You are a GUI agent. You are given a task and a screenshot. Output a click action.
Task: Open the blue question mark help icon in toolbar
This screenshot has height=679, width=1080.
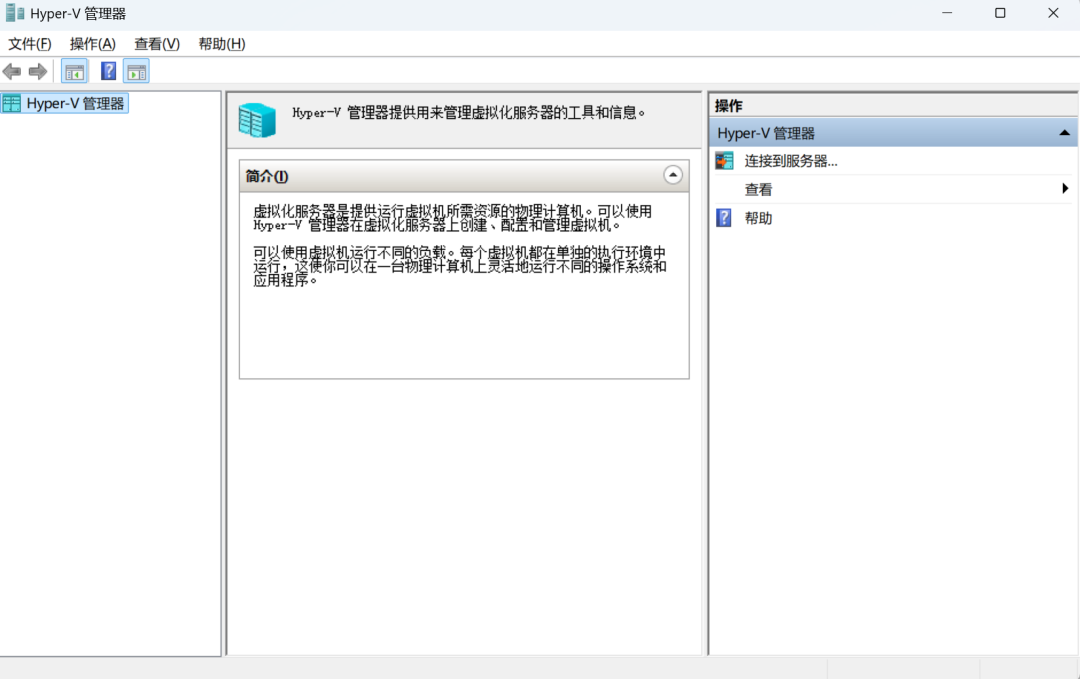(108, 71)
